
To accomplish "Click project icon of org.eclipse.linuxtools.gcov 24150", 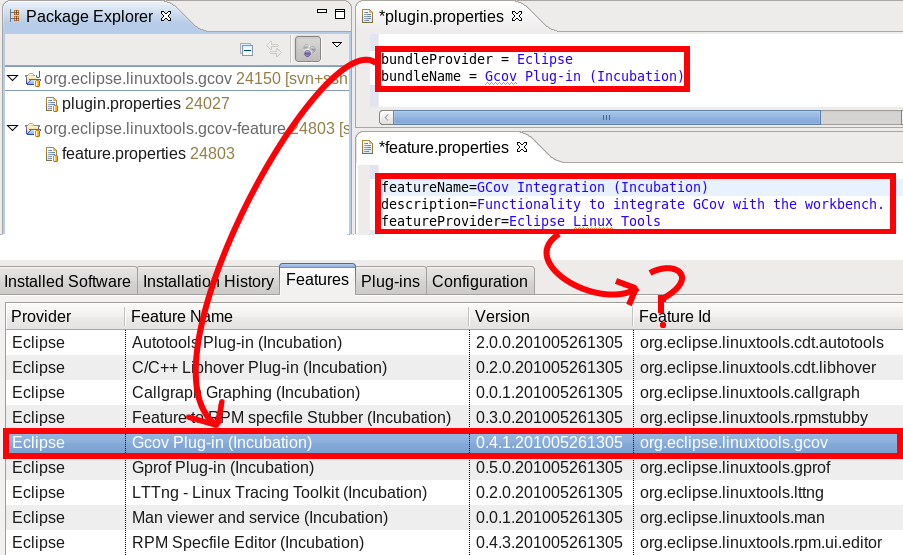I will (33, 79).
